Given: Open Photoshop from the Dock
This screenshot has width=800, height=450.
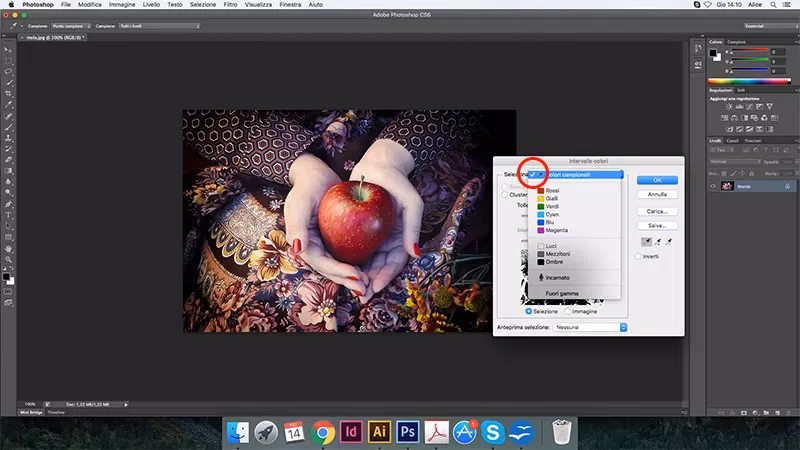Looking at the screenshot, I should (408, 431).
